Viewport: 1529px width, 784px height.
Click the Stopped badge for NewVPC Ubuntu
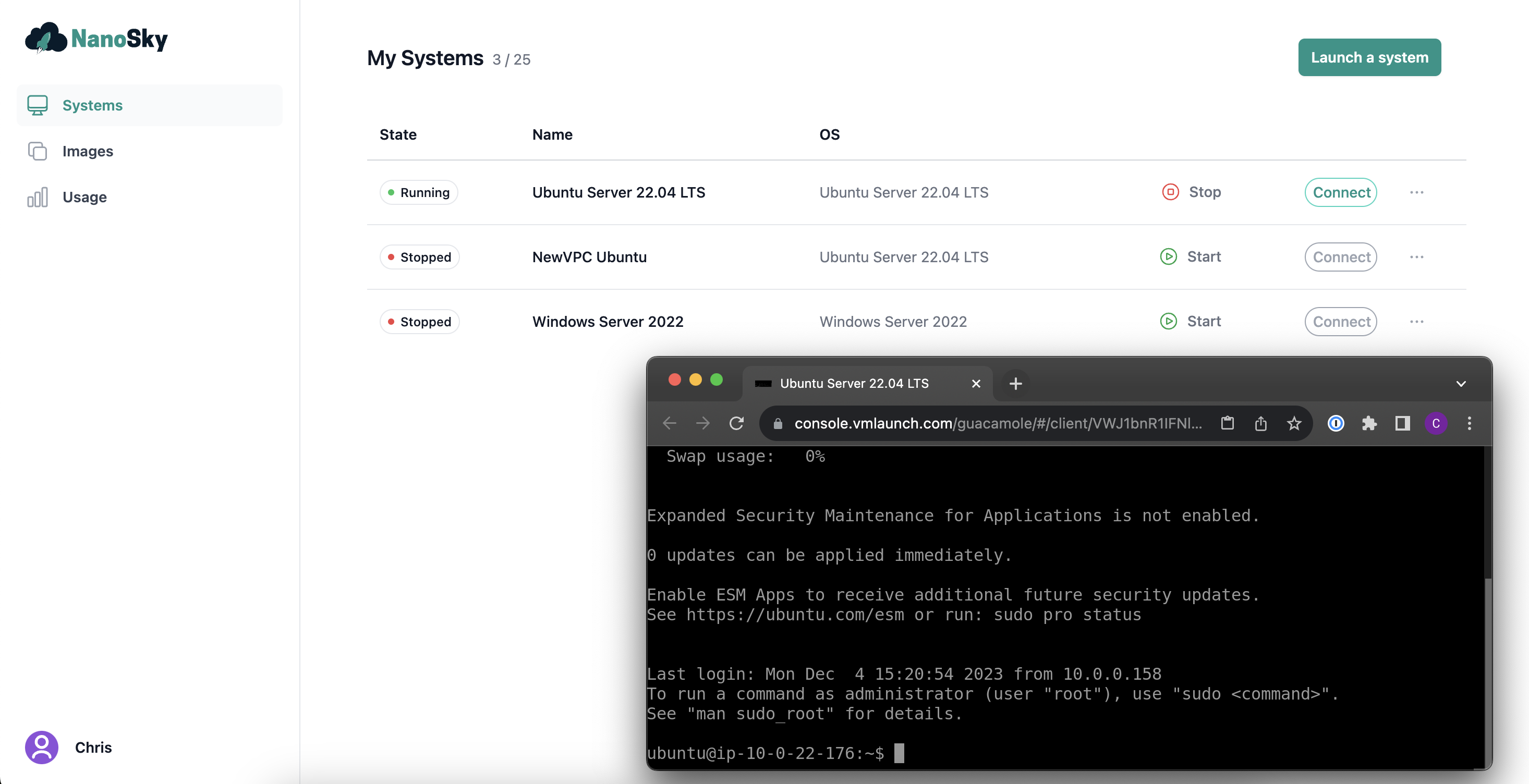[419, 257]
